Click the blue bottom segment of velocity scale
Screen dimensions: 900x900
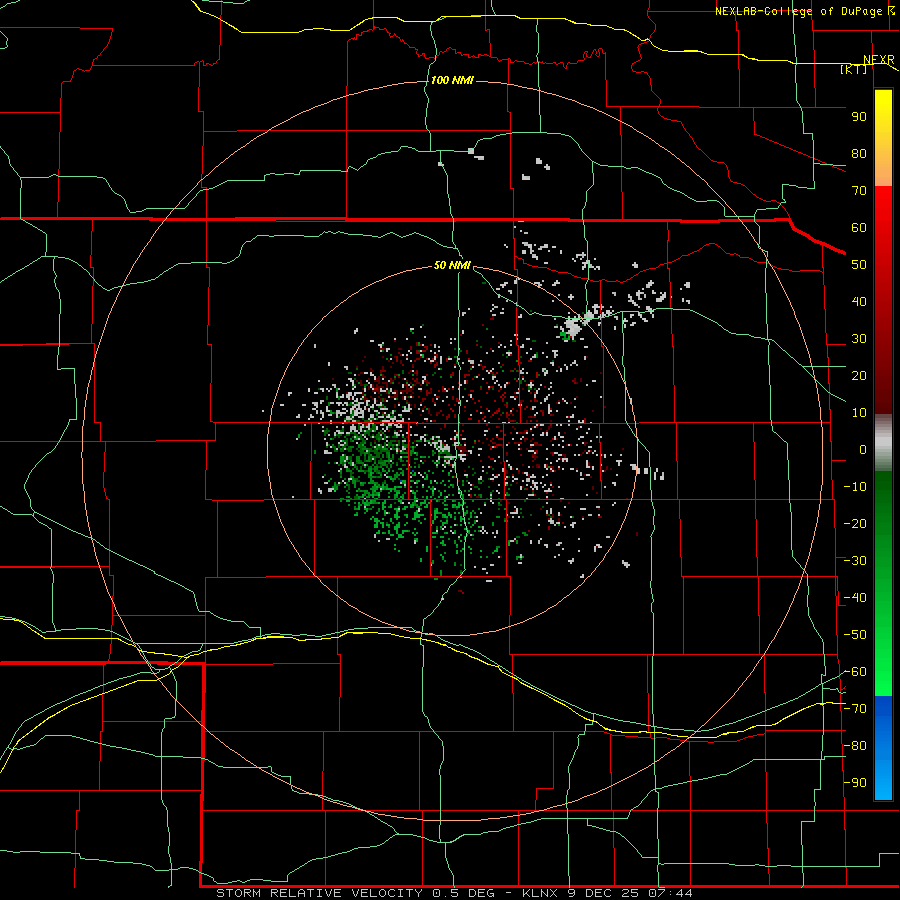pos(883,748)
